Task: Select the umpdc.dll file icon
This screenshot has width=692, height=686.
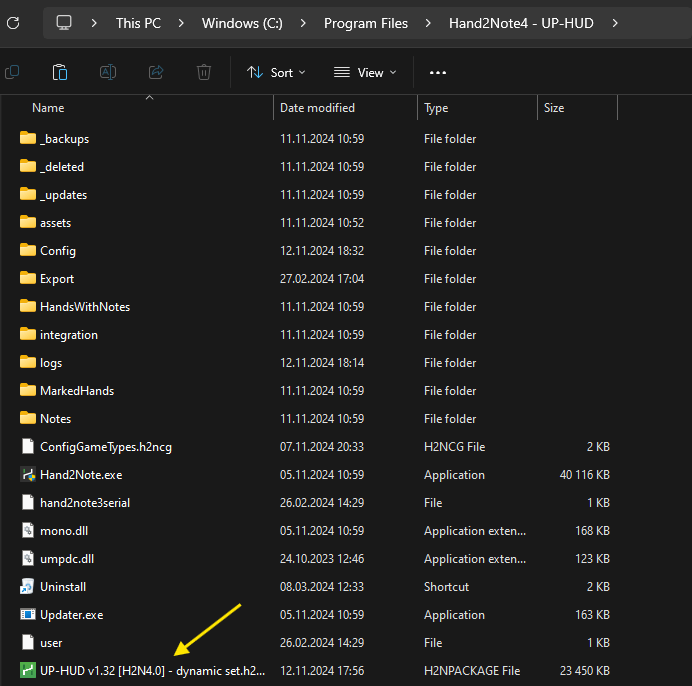Action: point(28,558)
